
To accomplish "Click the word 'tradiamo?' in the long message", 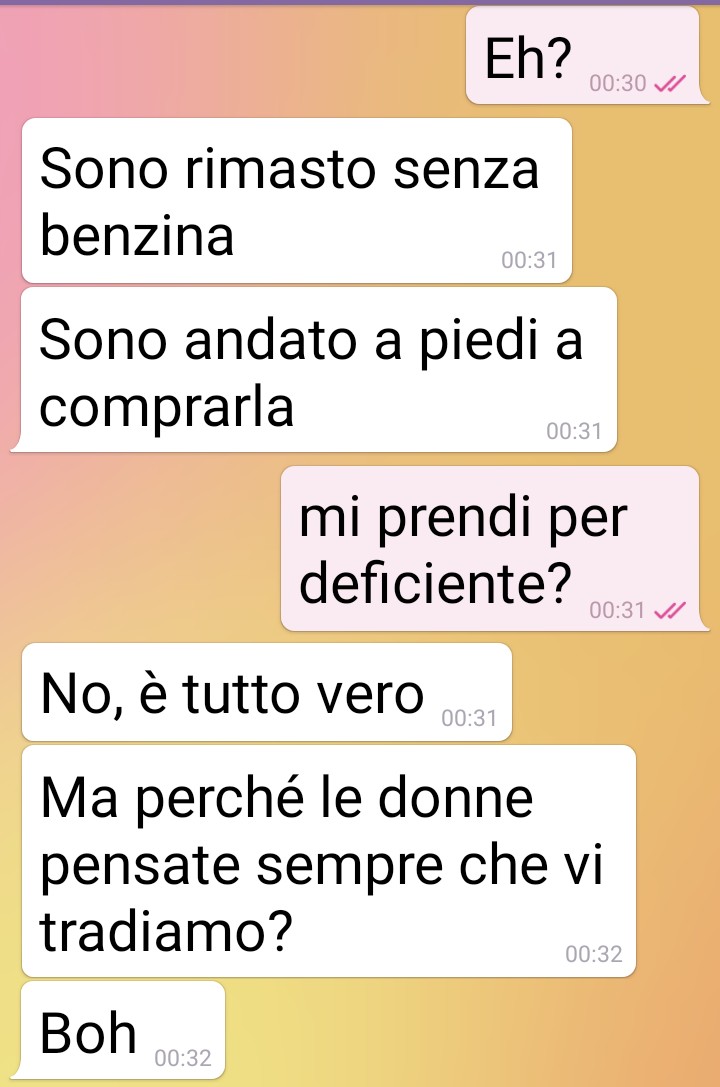I will click(166, 930).
